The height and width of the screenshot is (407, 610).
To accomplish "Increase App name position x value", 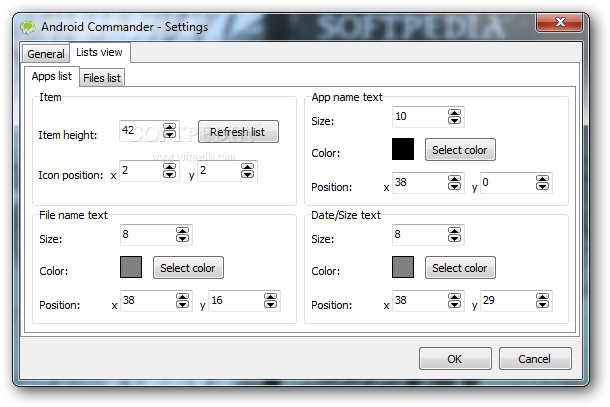I will [454, 179].
